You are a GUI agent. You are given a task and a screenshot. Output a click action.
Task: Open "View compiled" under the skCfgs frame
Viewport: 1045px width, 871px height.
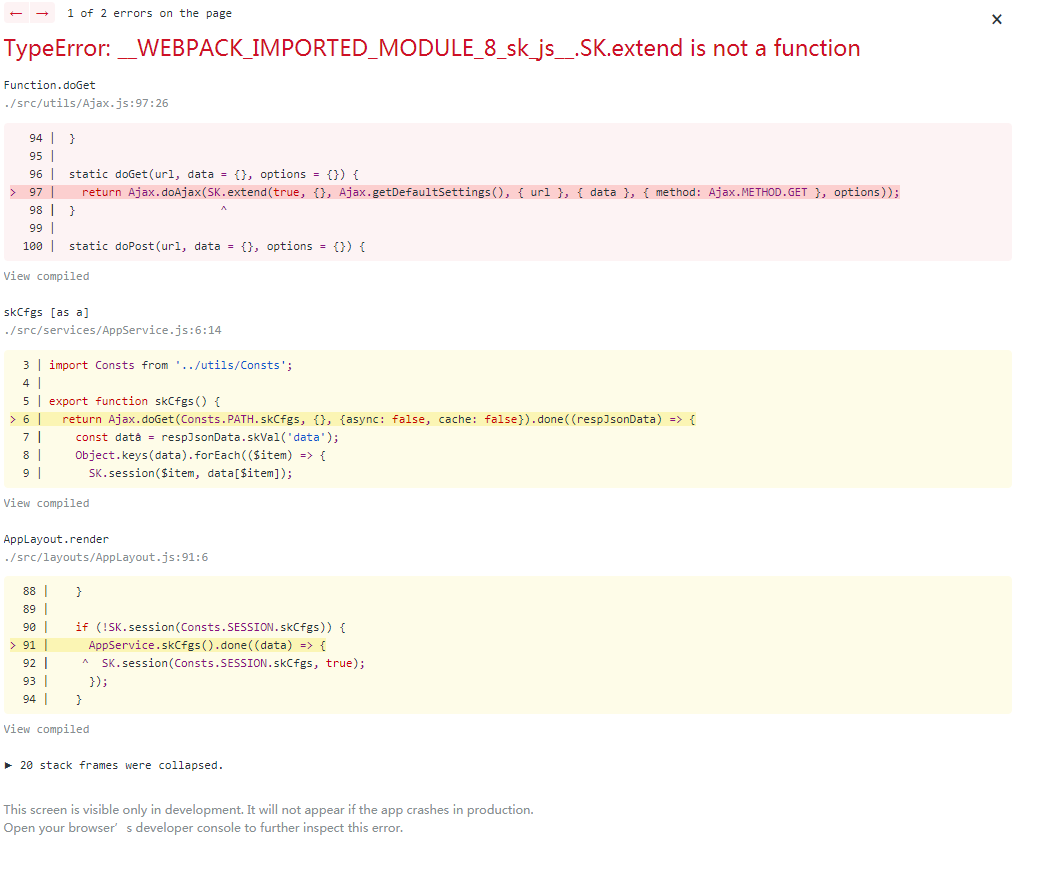46,502
